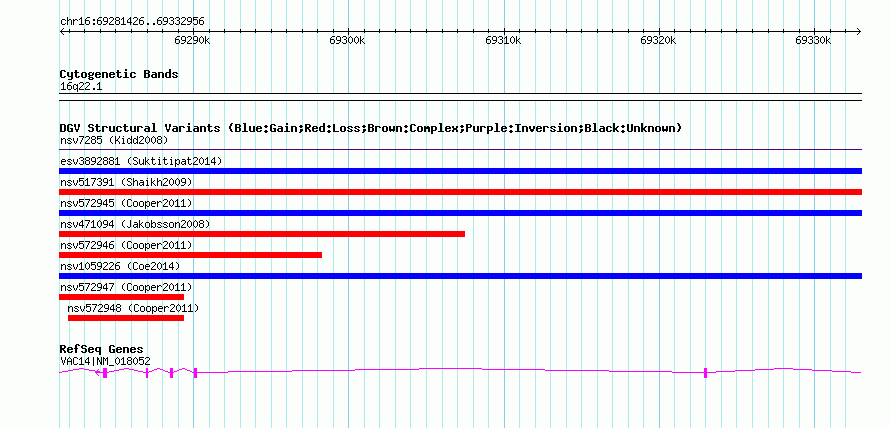Click the chr16:69281426..69332956 coordinate label
The image size is (890, 428).
click(132, 22)
